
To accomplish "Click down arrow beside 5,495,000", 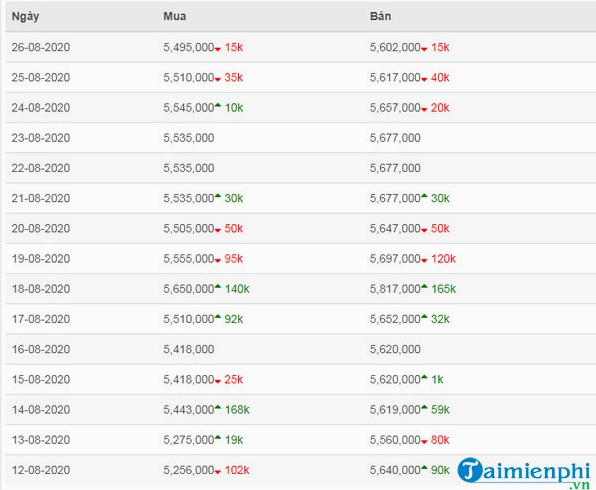I will click(x=218, y=49).
